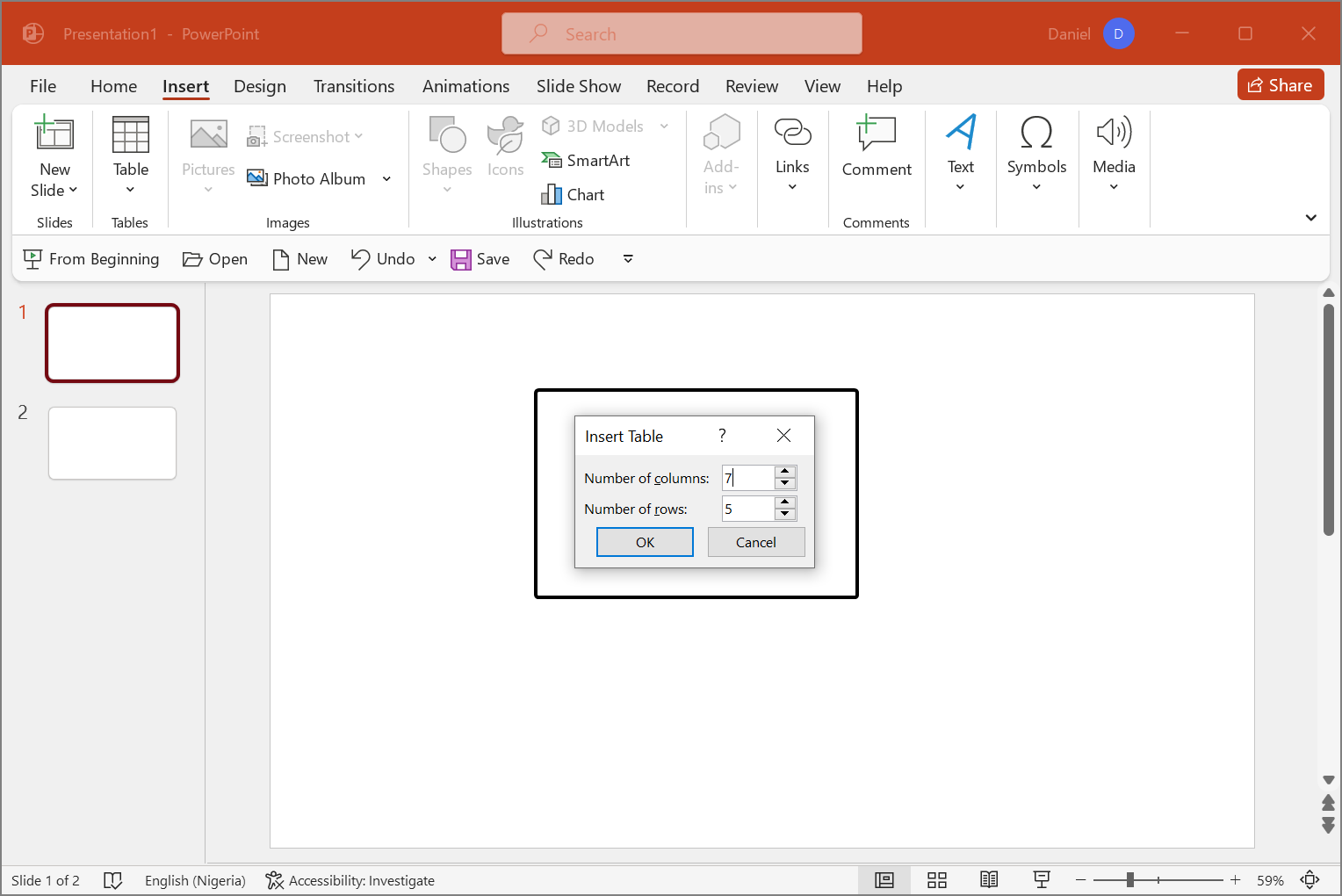Image resolution: width=1342 pixels, height=896 pixels.
Task: Expand the Table dropdown in ribbon
Action: 130,190
